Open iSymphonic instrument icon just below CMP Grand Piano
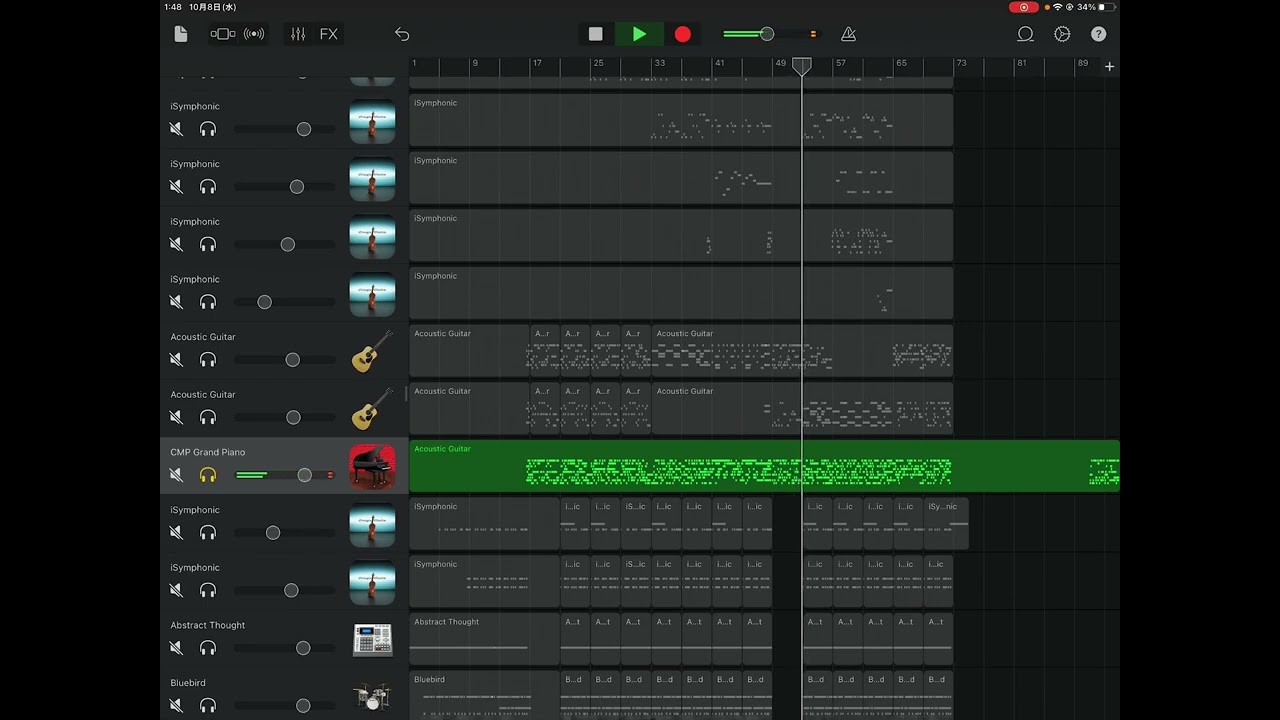The image size is (1280, 720). (372, 525)
